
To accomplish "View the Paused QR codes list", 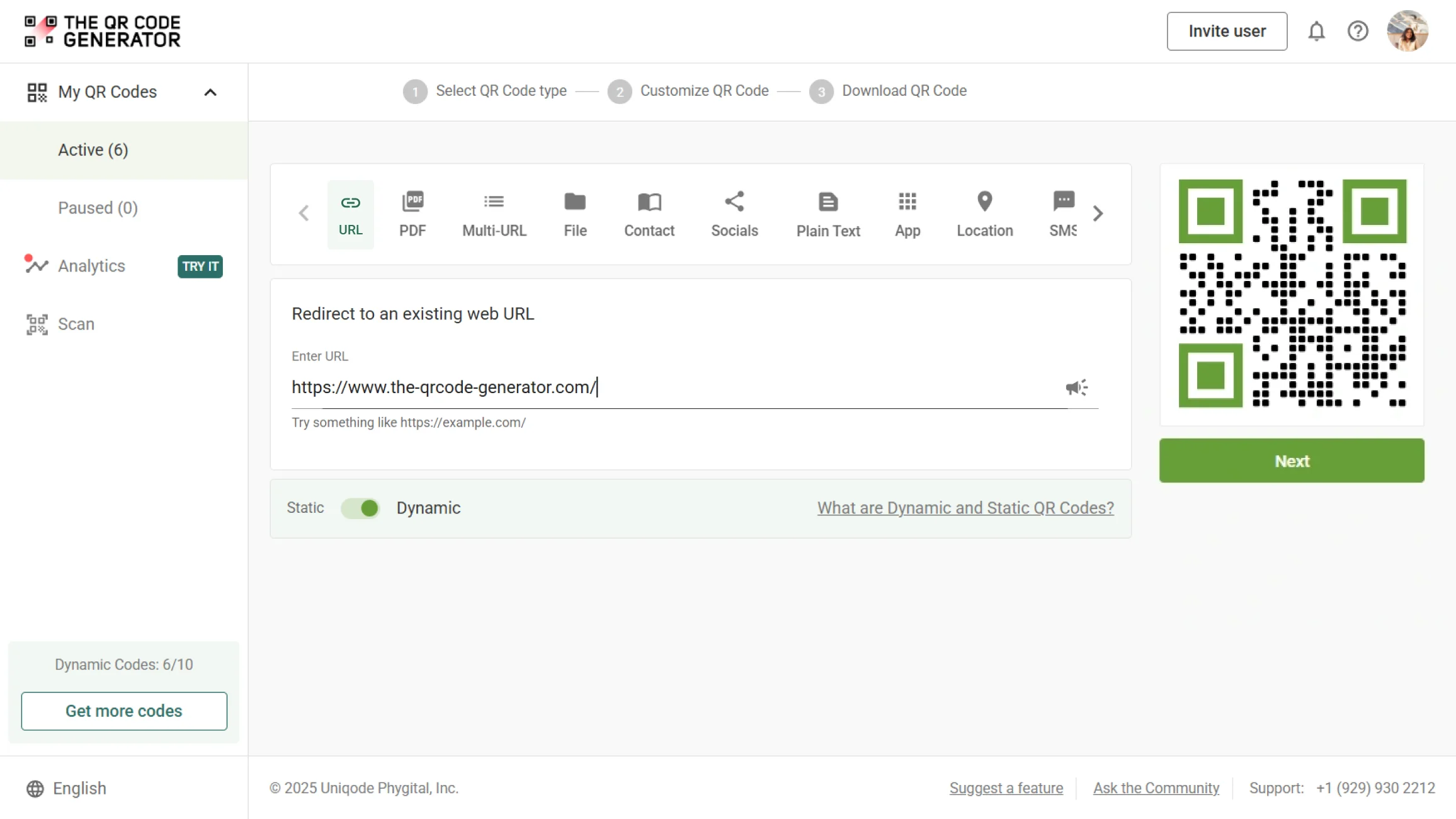I will [x=98, y=207].
